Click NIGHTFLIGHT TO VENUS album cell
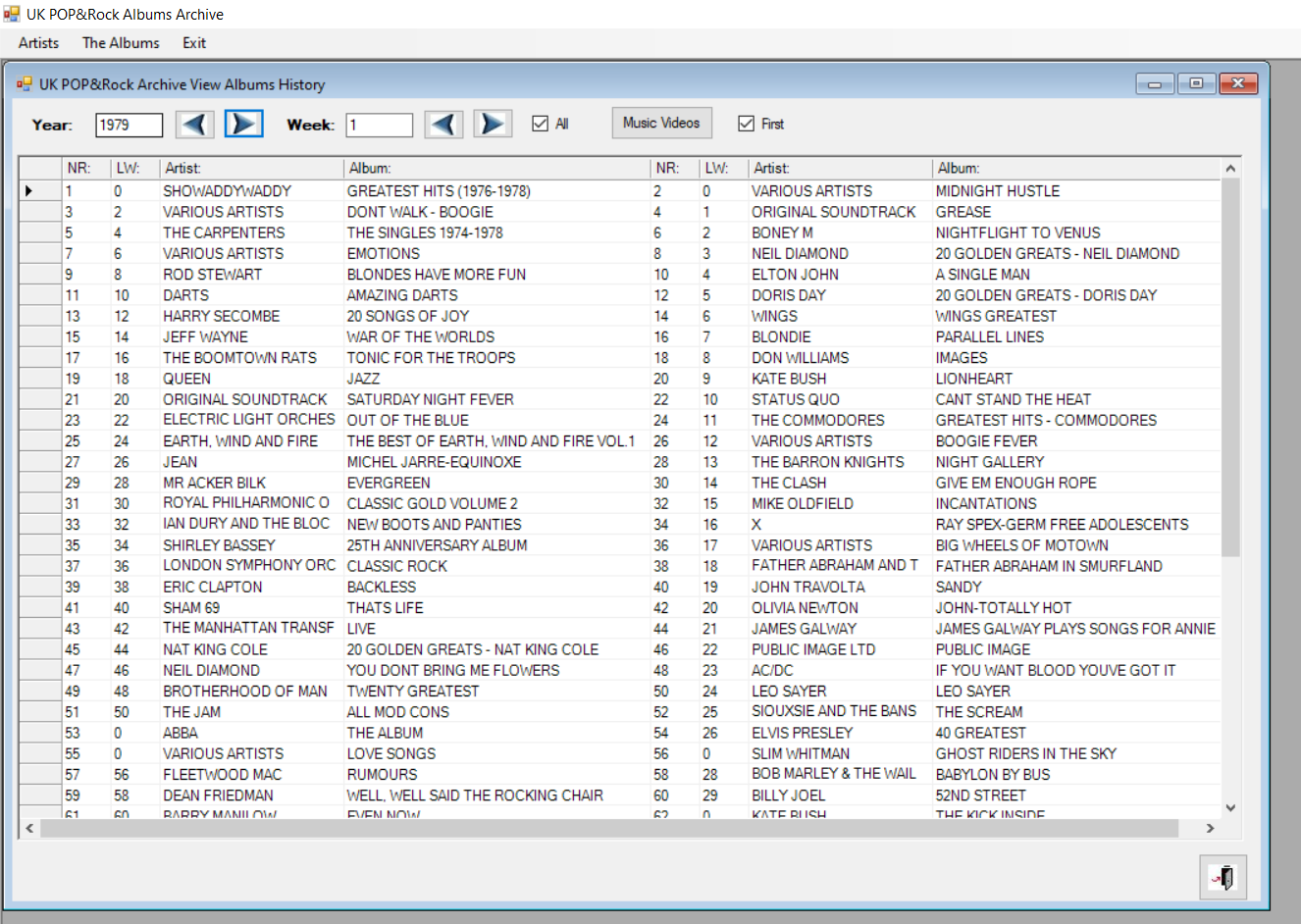The image size is (1301, 924). click(1076, 232)
